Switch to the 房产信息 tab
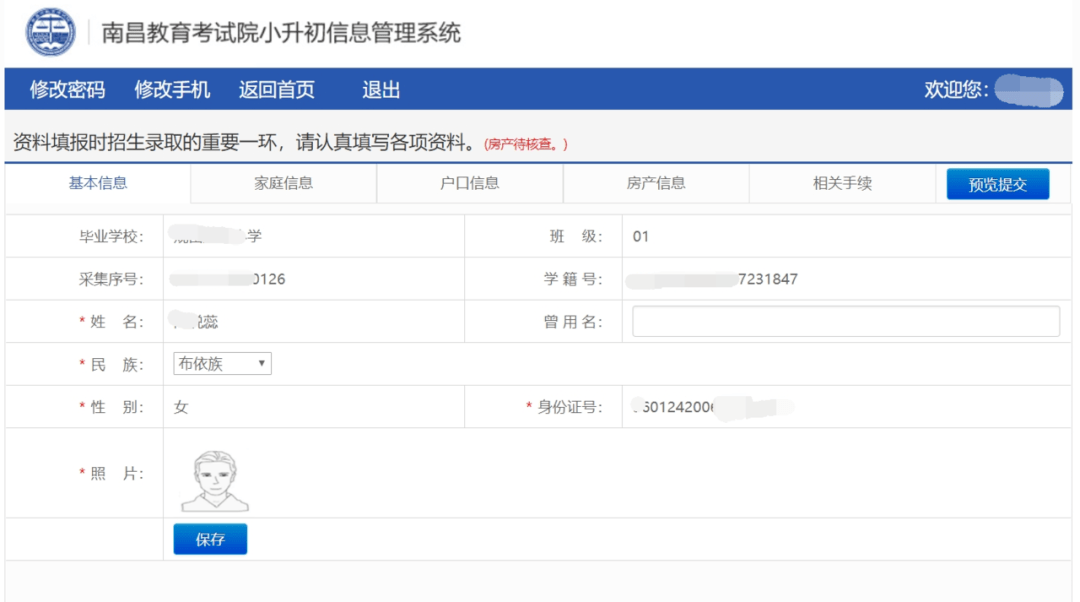The height and width of the screenshot is (602, 1080). (x=656, y=183)
